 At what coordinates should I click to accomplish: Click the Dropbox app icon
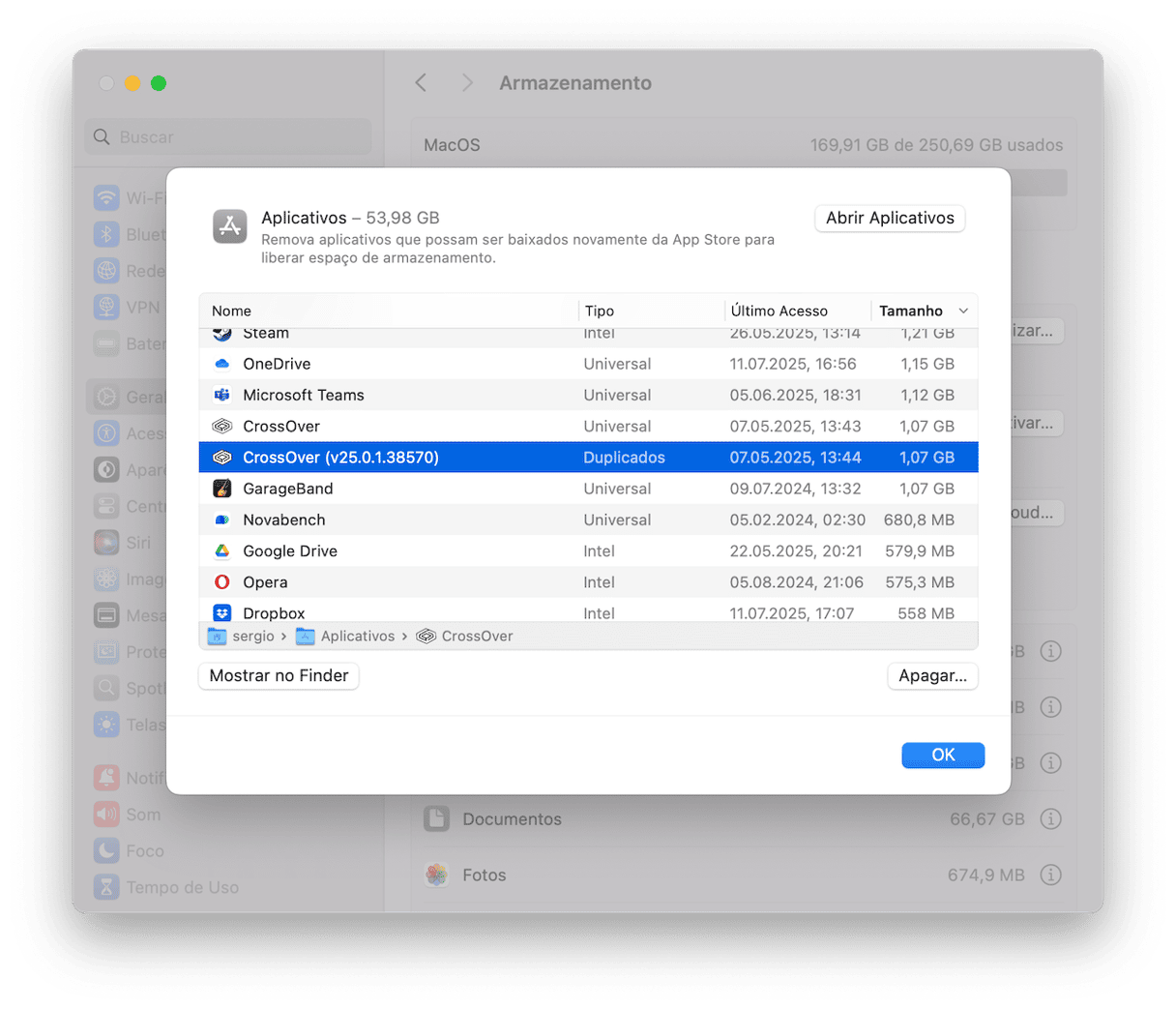(x=222, y=612)
